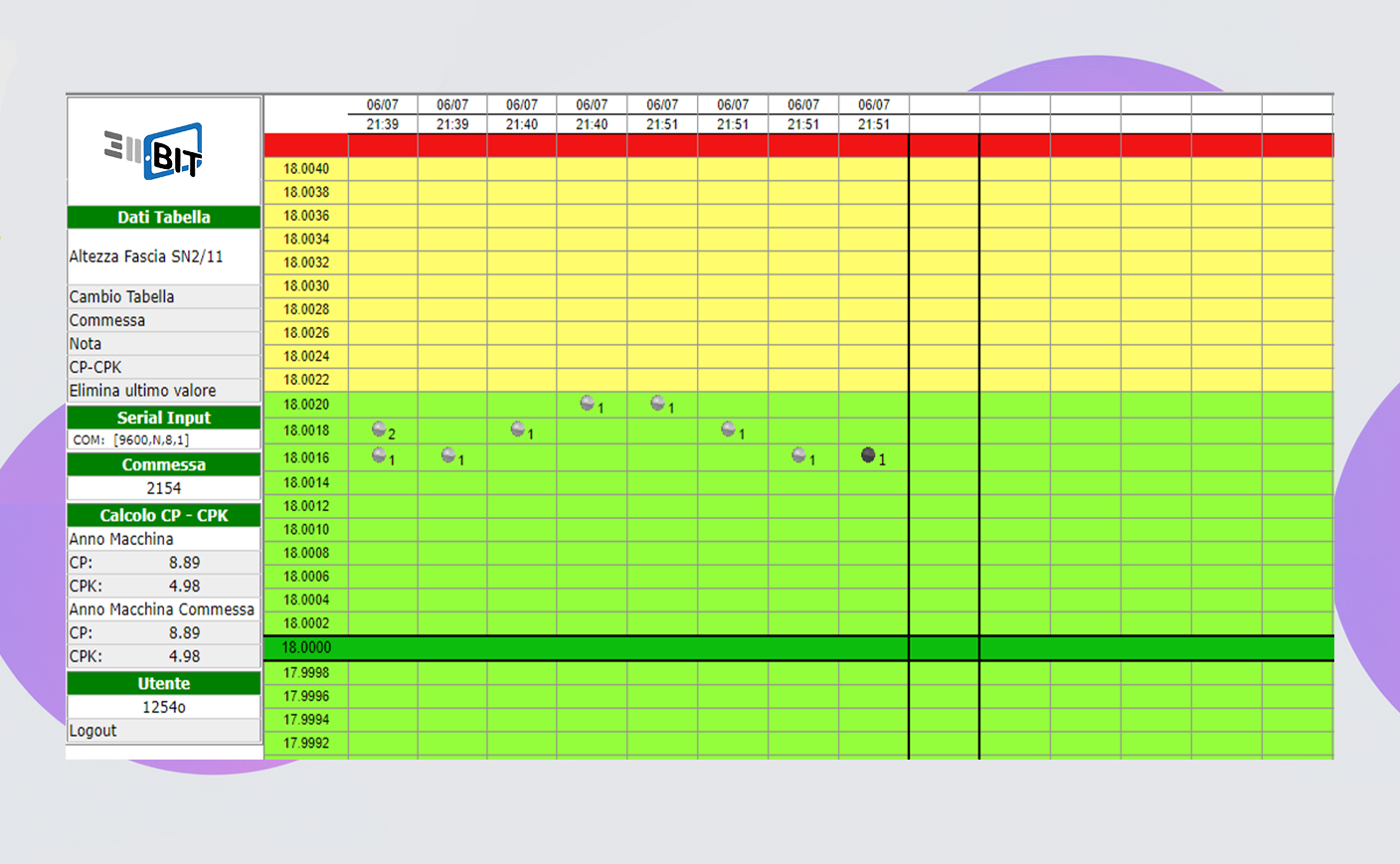The width and height of the screenshot is (1400, 864).
Task: Click the row label 18.0038
Action: 306,192
